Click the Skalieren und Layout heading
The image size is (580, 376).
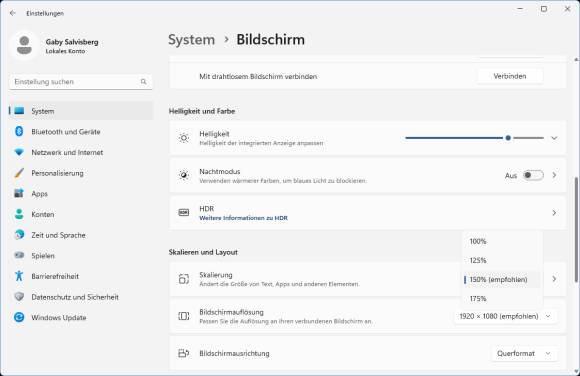pos(203,252)
